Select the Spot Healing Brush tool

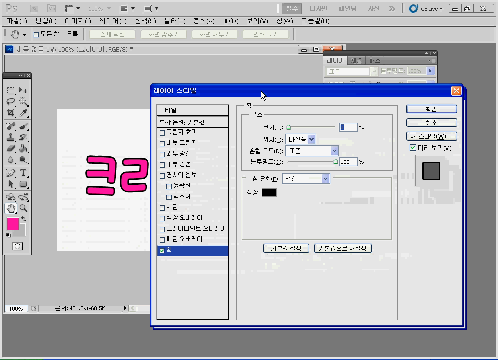click(x=10, y=126)
